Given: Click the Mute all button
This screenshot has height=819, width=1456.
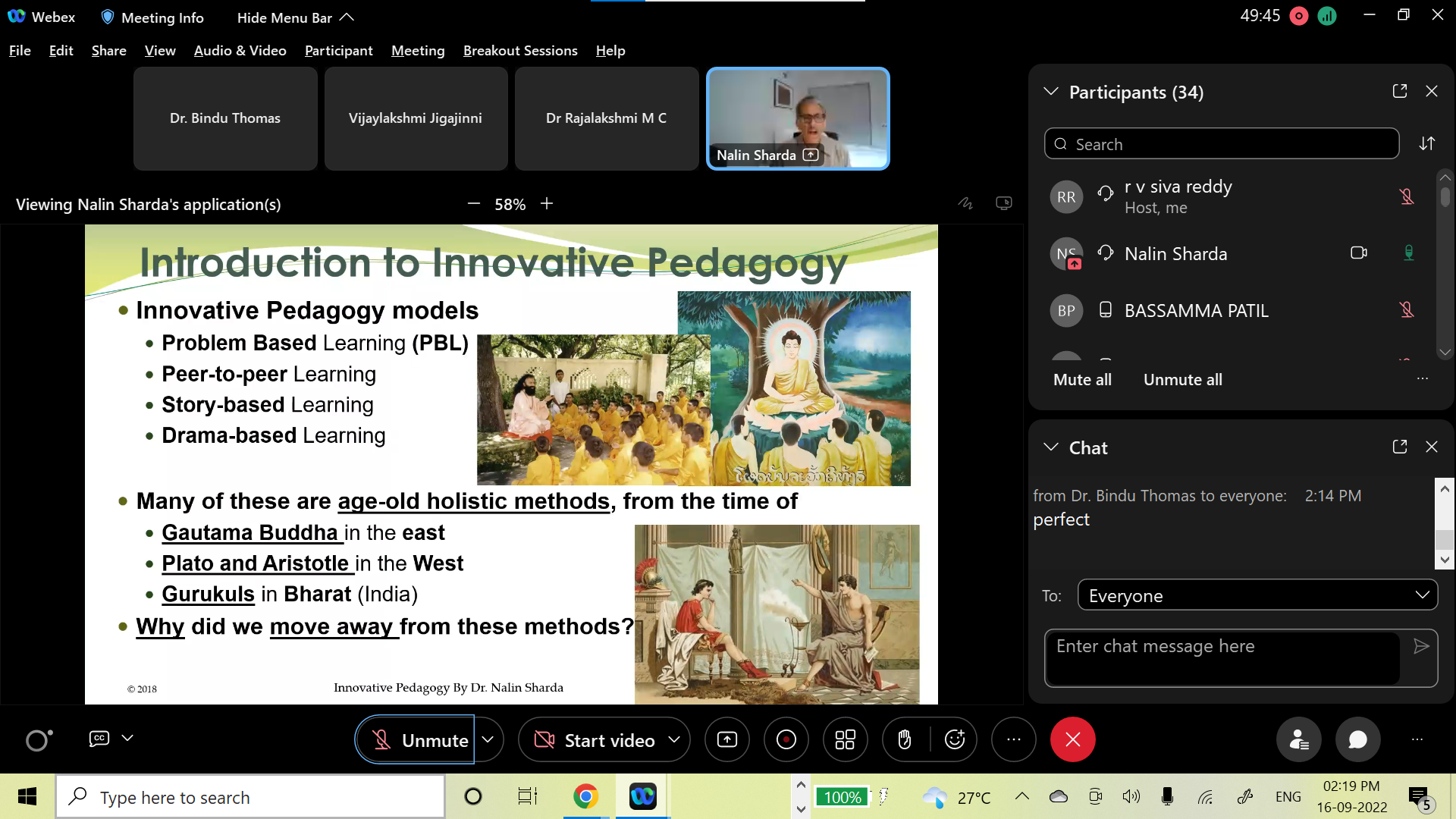Looking at the screenshot, I should click(1082, 380).
